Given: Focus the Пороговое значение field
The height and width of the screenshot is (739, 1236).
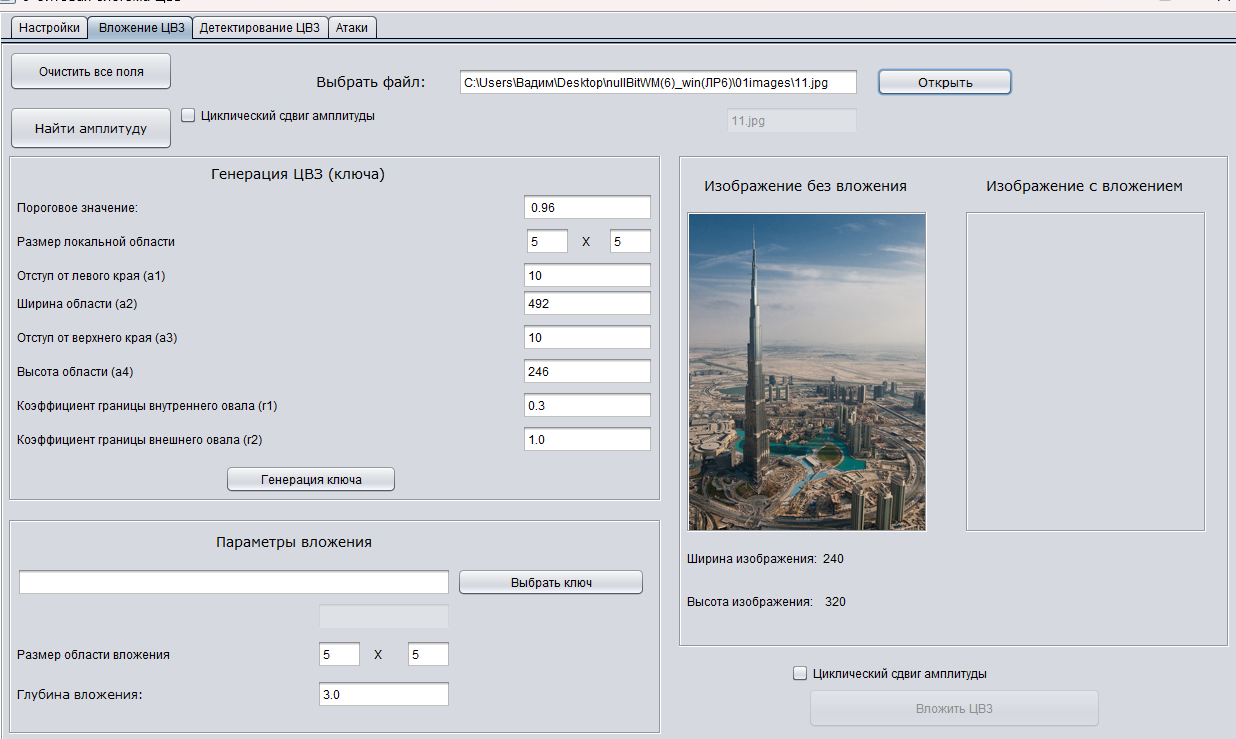Looking at the screenshot, I should coord(587,207).
